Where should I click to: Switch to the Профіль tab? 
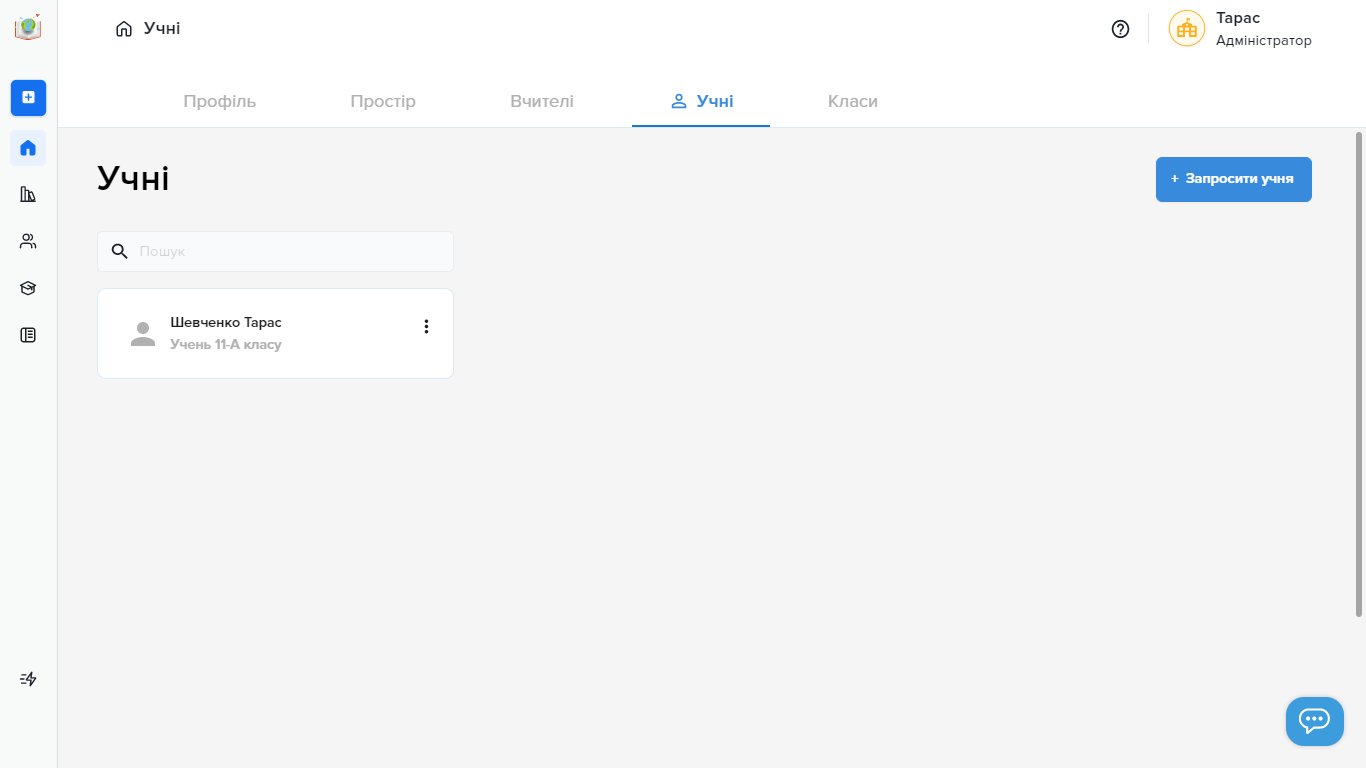[x=220, y=101]
